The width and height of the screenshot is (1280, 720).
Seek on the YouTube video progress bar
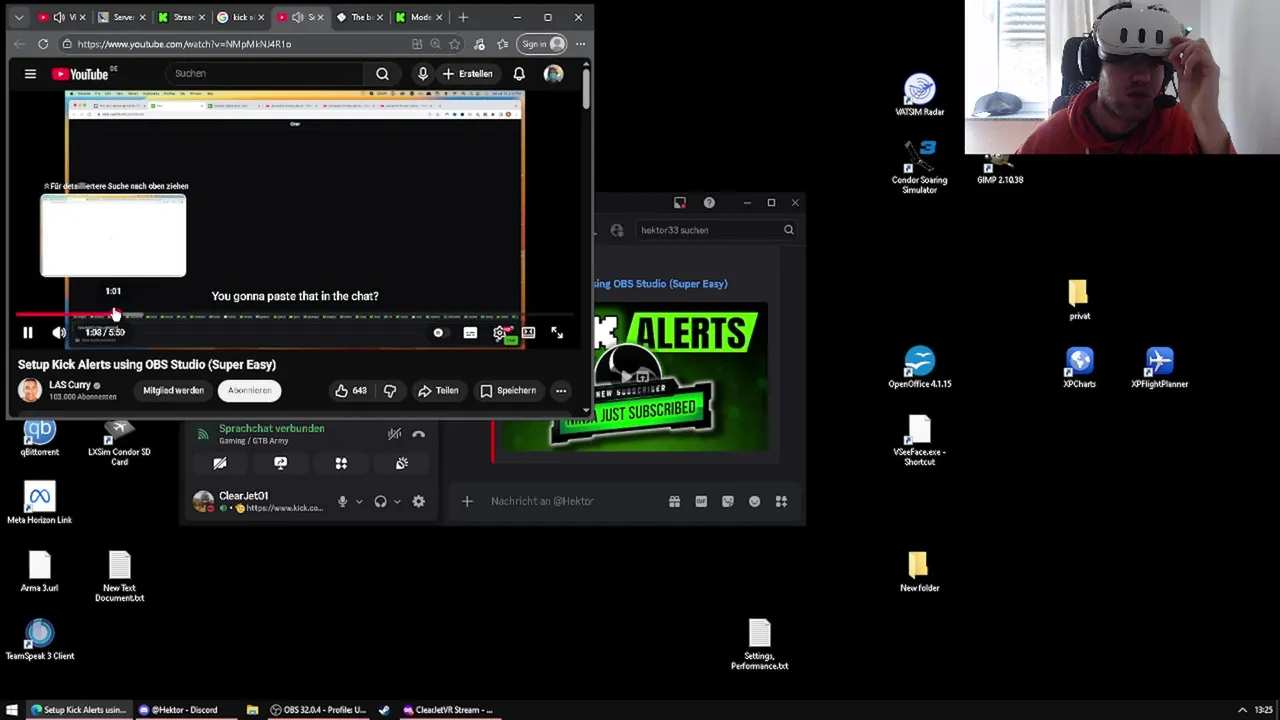click(x=295, y=315)
